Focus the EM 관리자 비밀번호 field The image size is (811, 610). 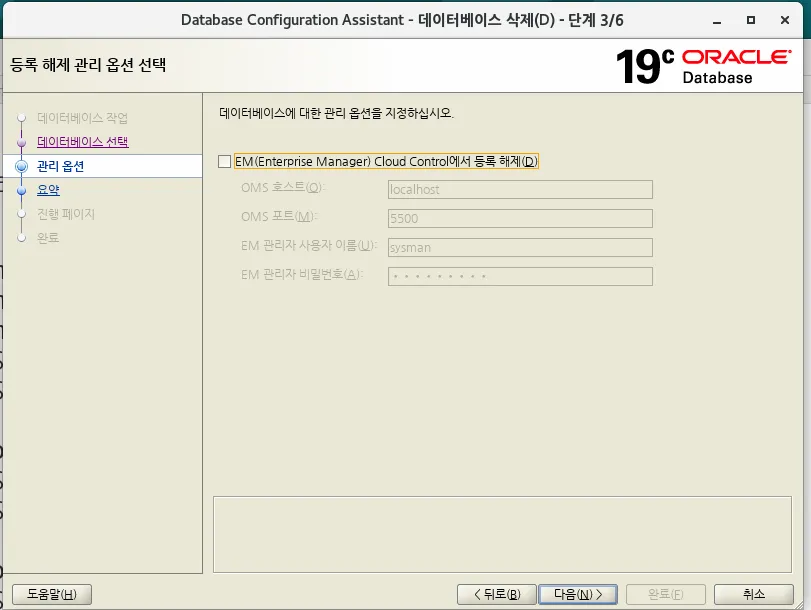point(520,276)
